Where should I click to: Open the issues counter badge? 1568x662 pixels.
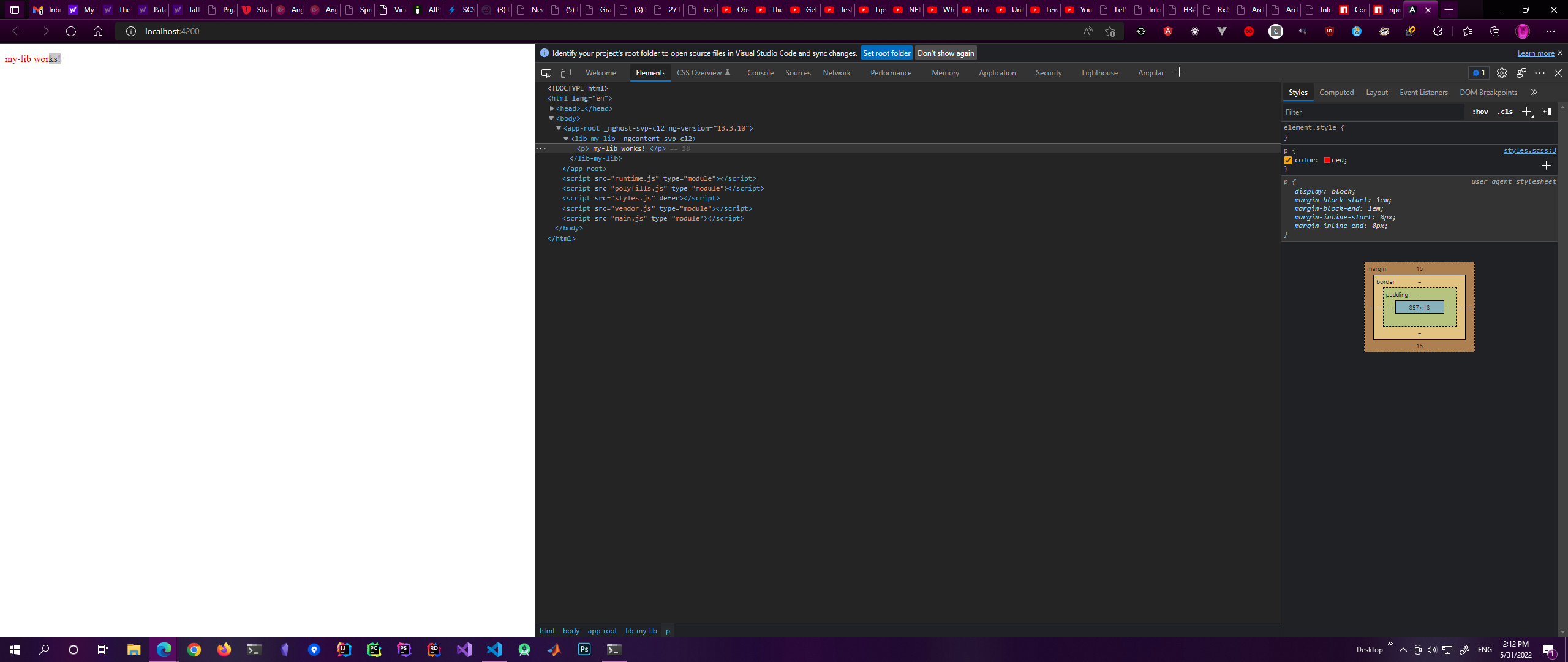1479,73
